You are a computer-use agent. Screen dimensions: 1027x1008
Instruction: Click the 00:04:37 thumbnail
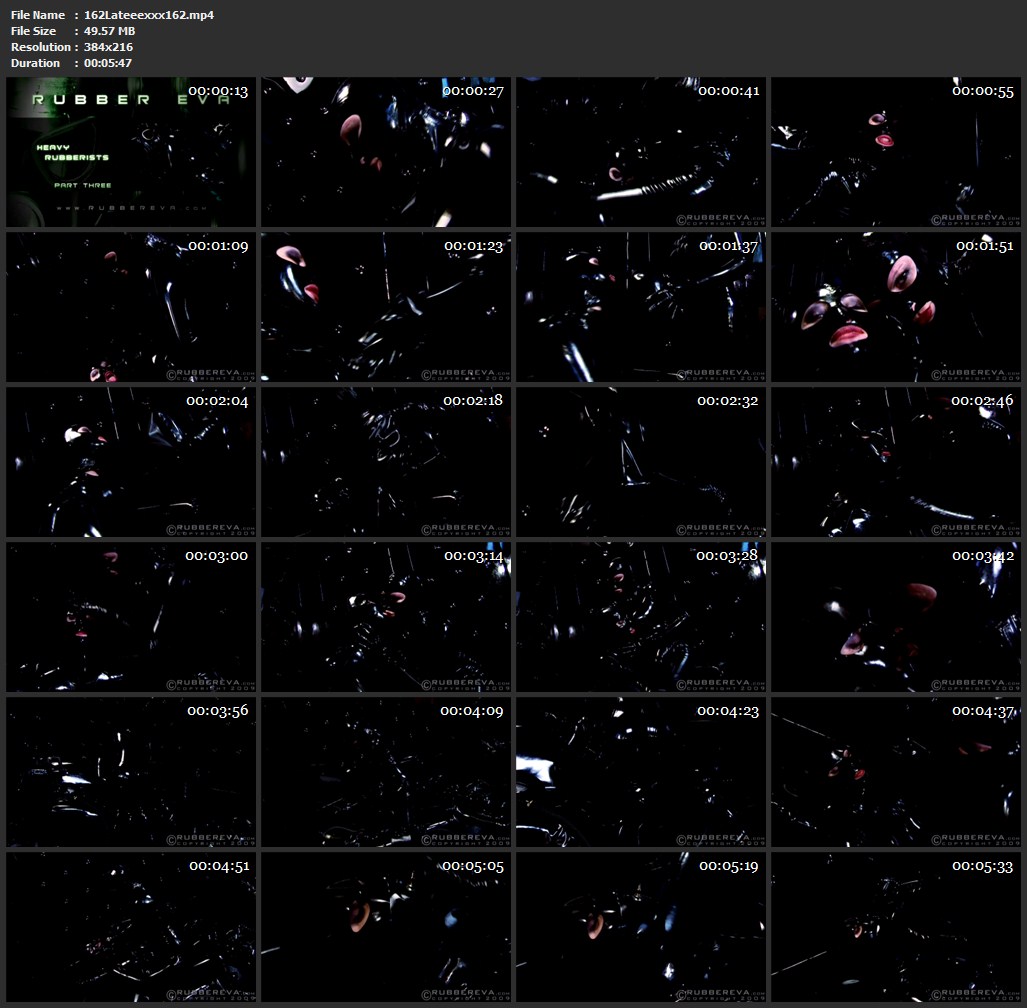tap(895, 772)
